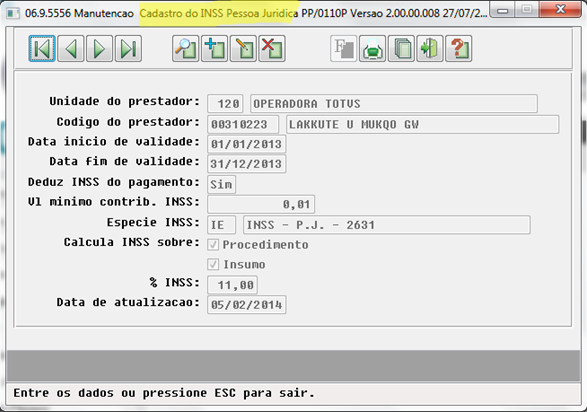Open the search record magnifier icon
587x412 pixels.
click(185, 49)
